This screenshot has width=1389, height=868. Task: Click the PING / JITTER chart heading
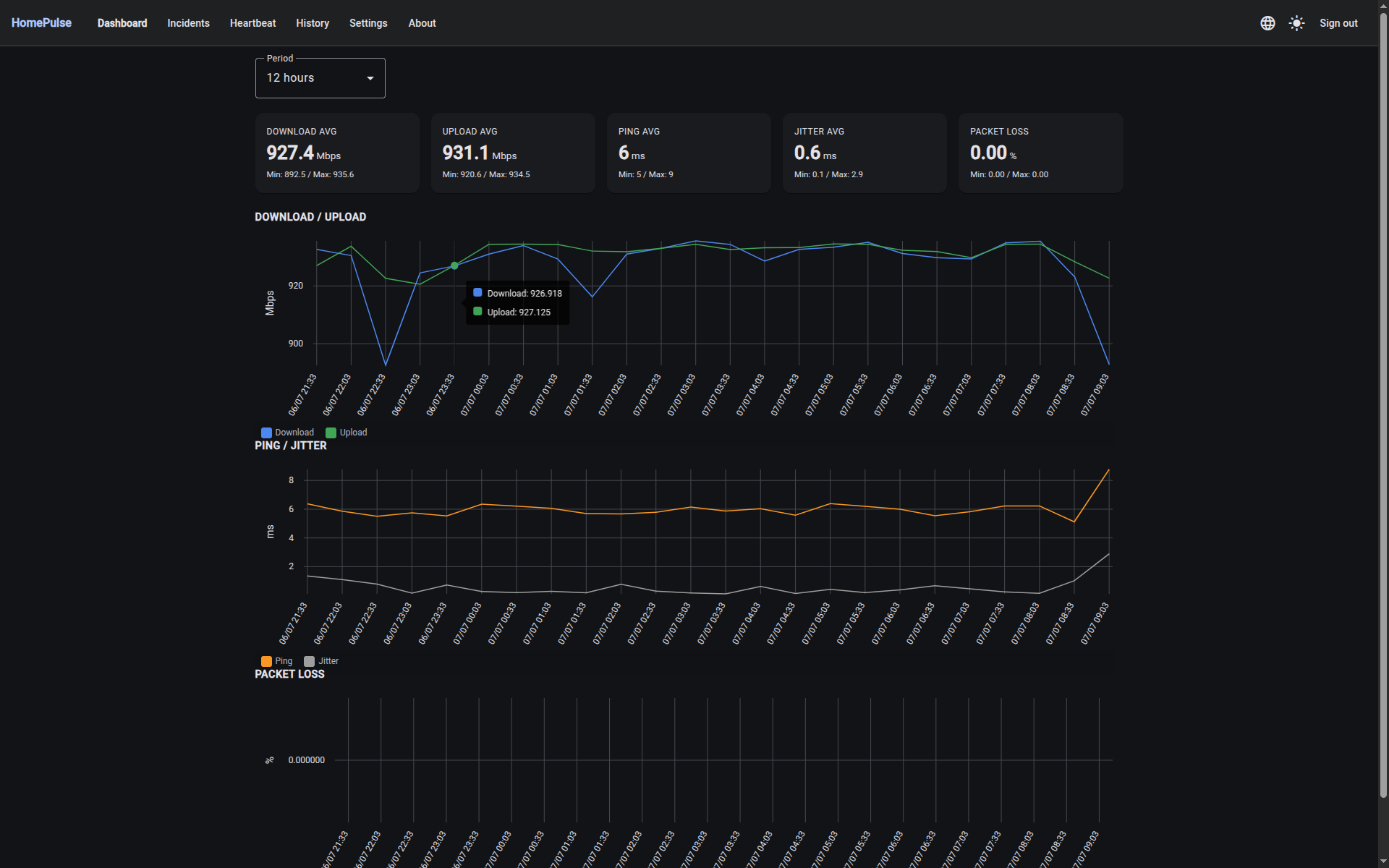pos(291,446)
